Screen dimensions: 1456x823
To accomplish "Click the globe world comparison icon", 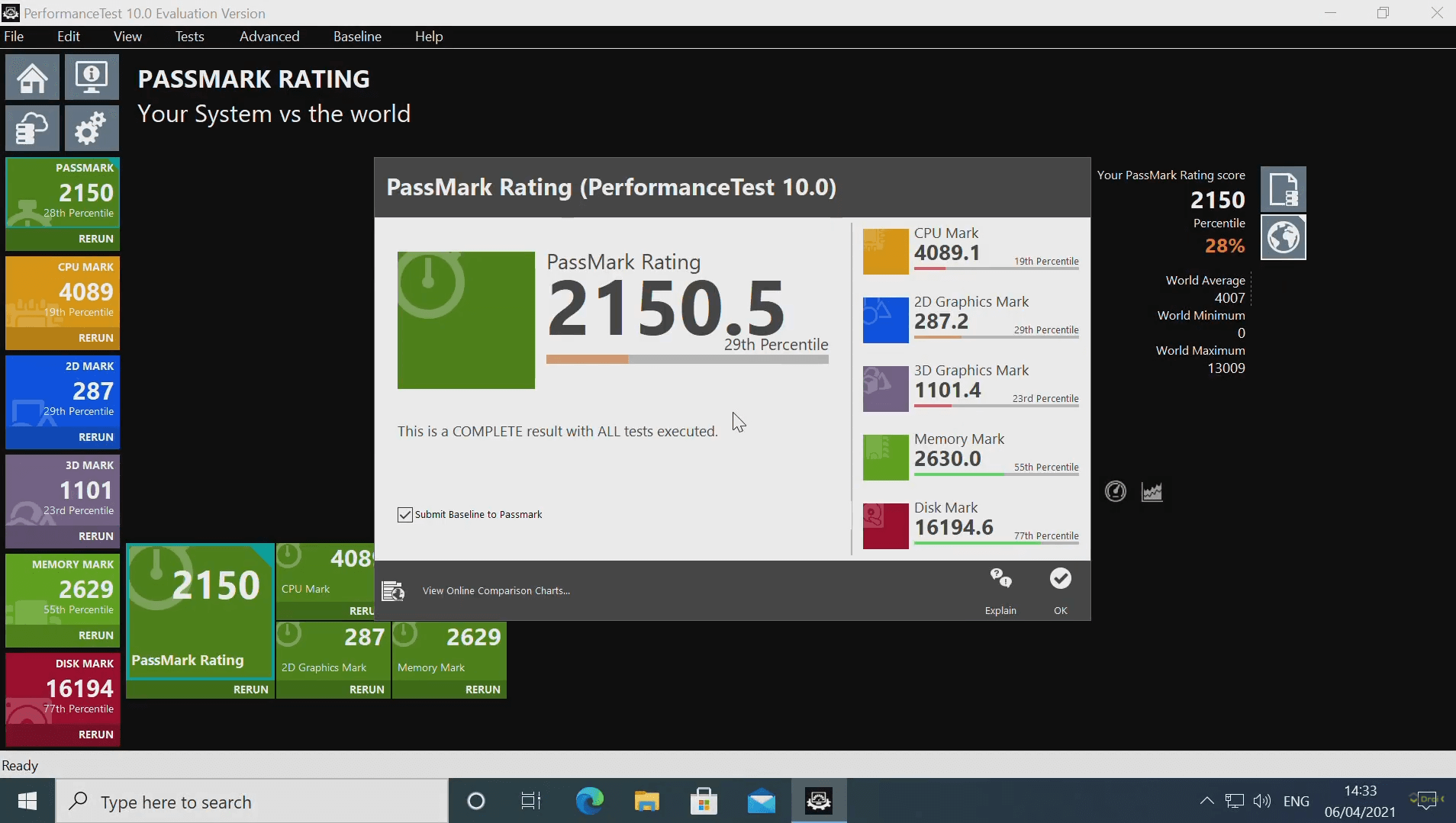I will (1283, 238).
